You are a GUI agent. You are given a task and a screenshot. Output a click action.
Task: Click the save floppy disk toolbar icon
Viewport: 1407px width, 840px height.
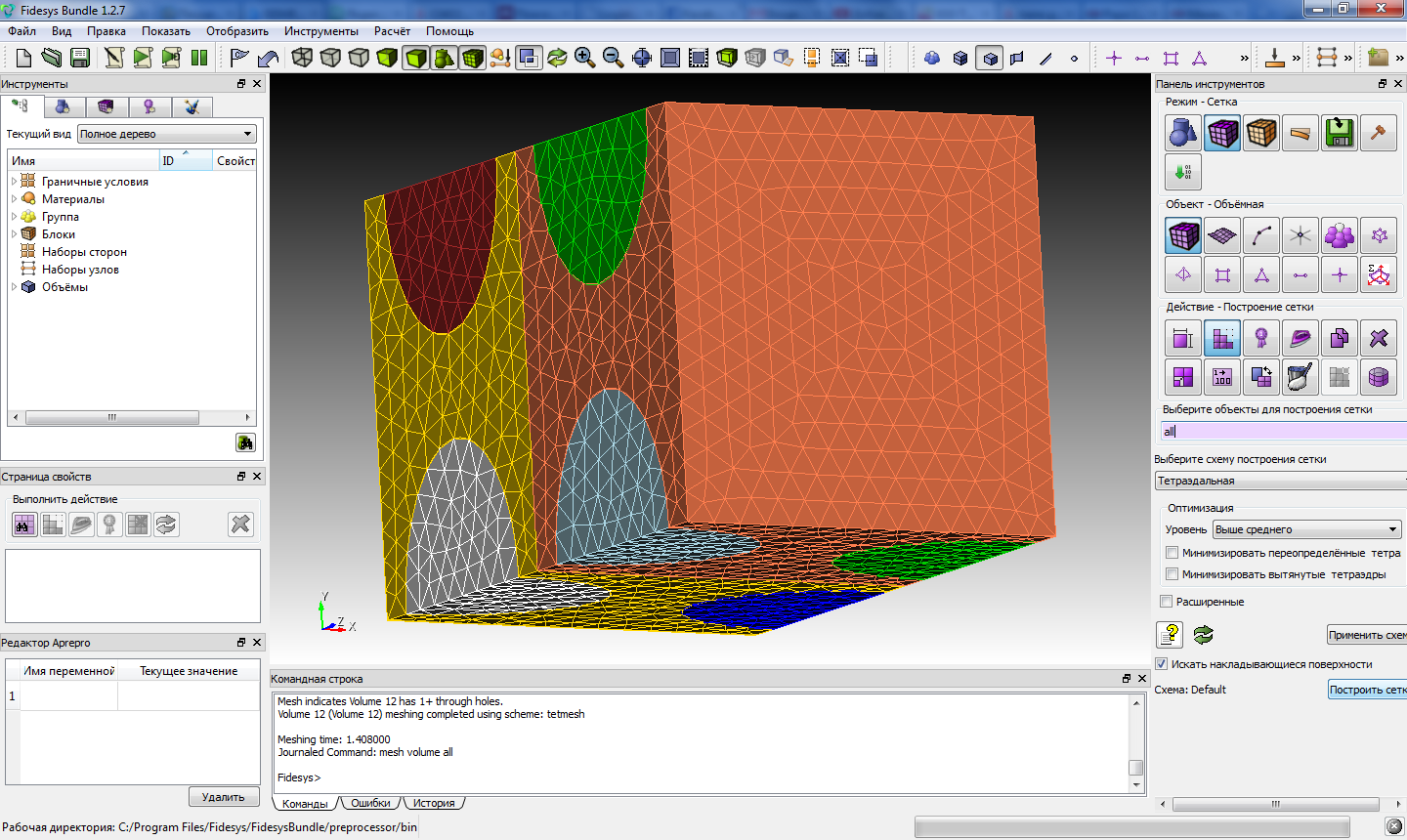(80, 58)
